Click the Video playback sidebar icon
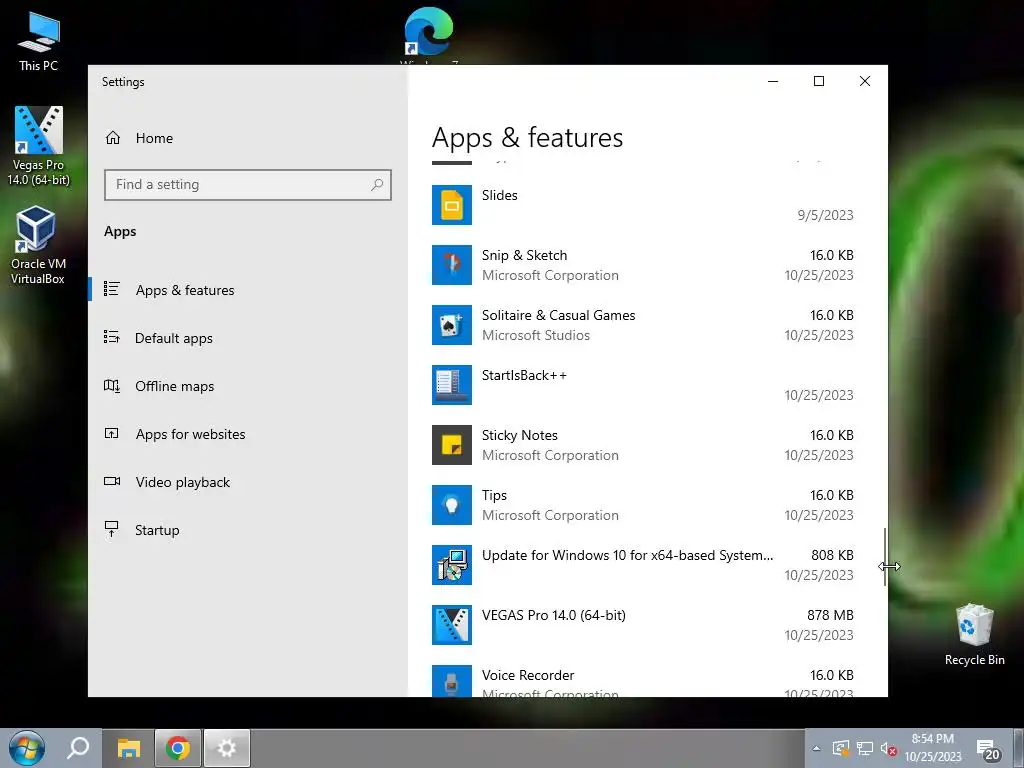This screenshot has width=1024, height=768. coord(112,481)
